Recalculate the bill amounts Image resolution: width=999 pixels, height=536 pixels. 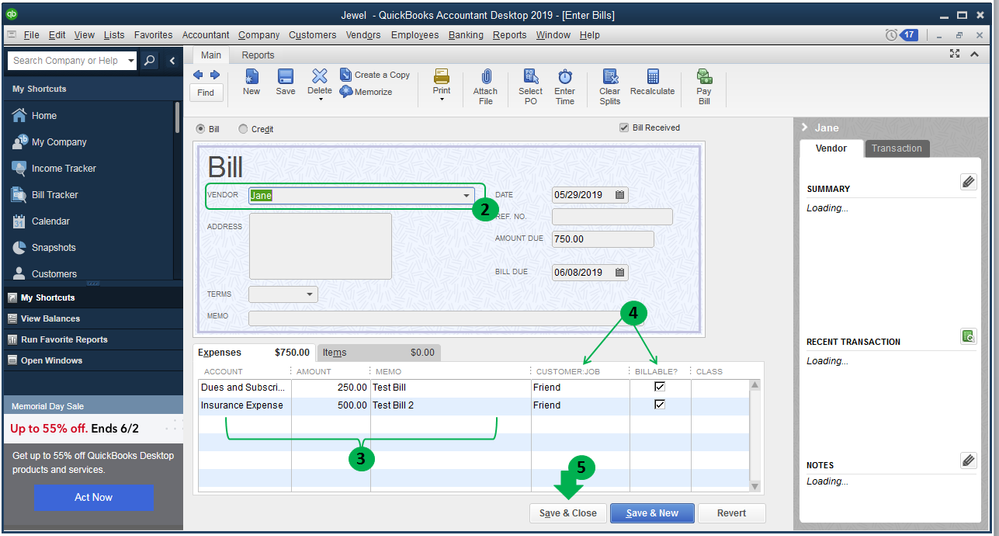coord(652,82)
